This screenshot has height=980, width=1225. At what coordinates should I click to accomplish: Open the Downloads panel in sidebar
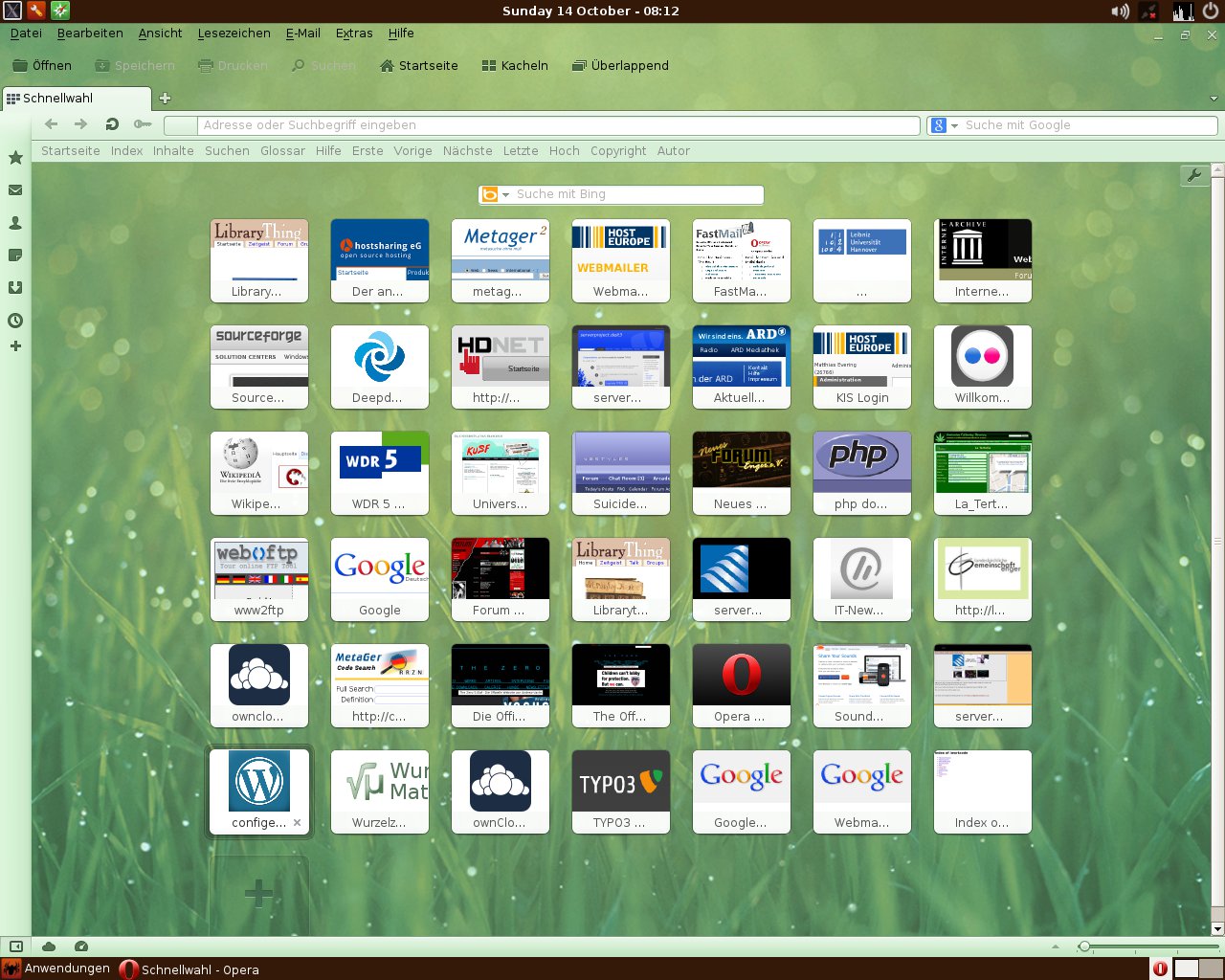point(15,288)
